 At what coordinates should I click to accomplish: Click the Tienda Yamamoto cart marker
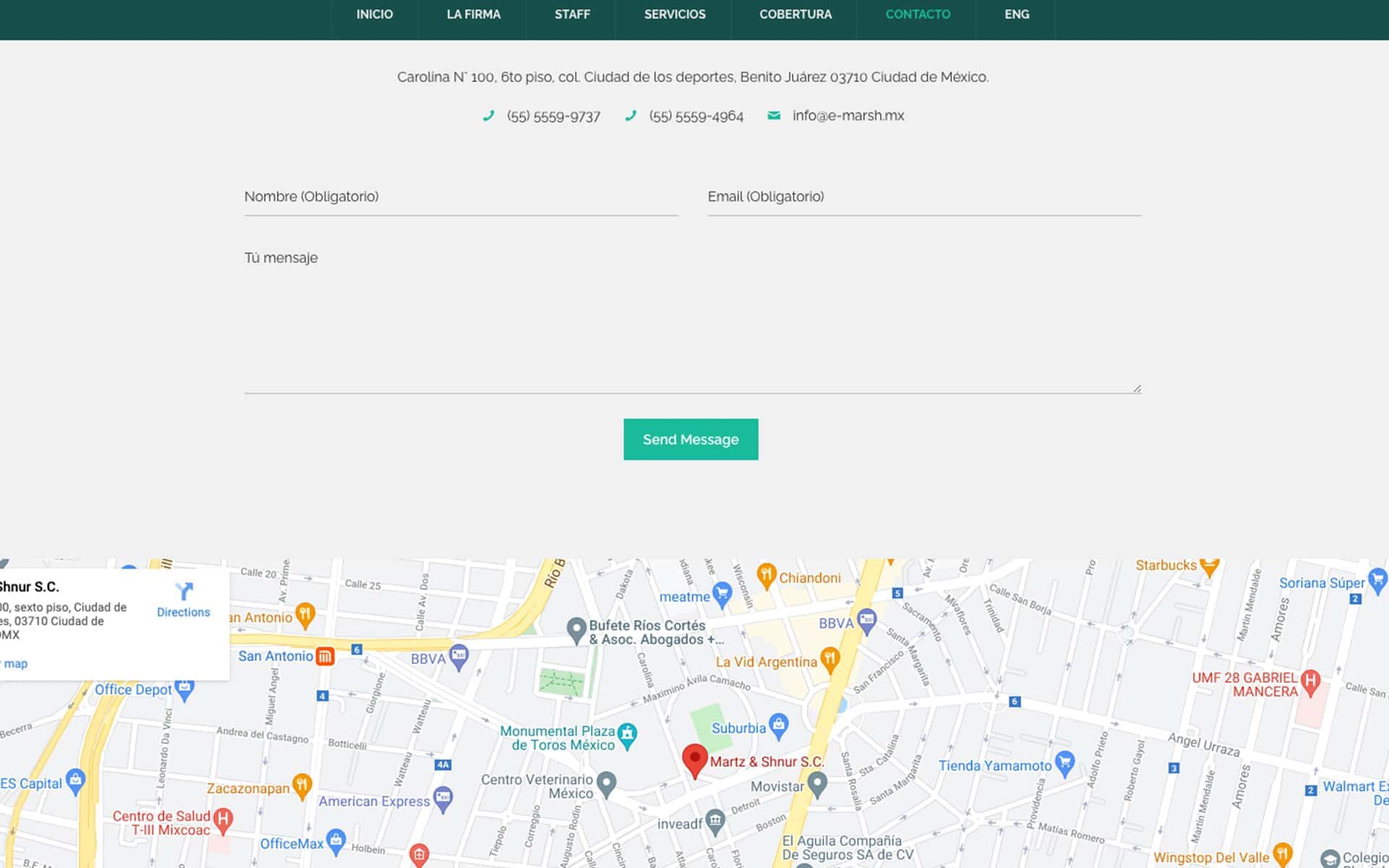(x=1064, y=762)
